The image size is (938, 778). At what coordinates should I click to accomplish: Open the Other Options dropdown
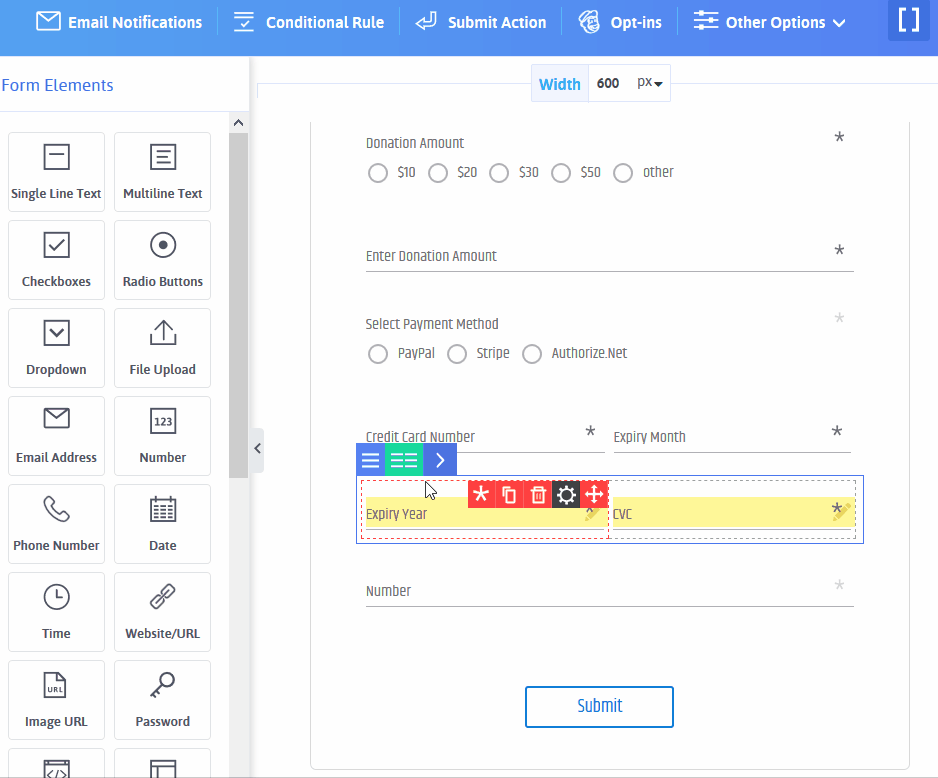point(769,21)
